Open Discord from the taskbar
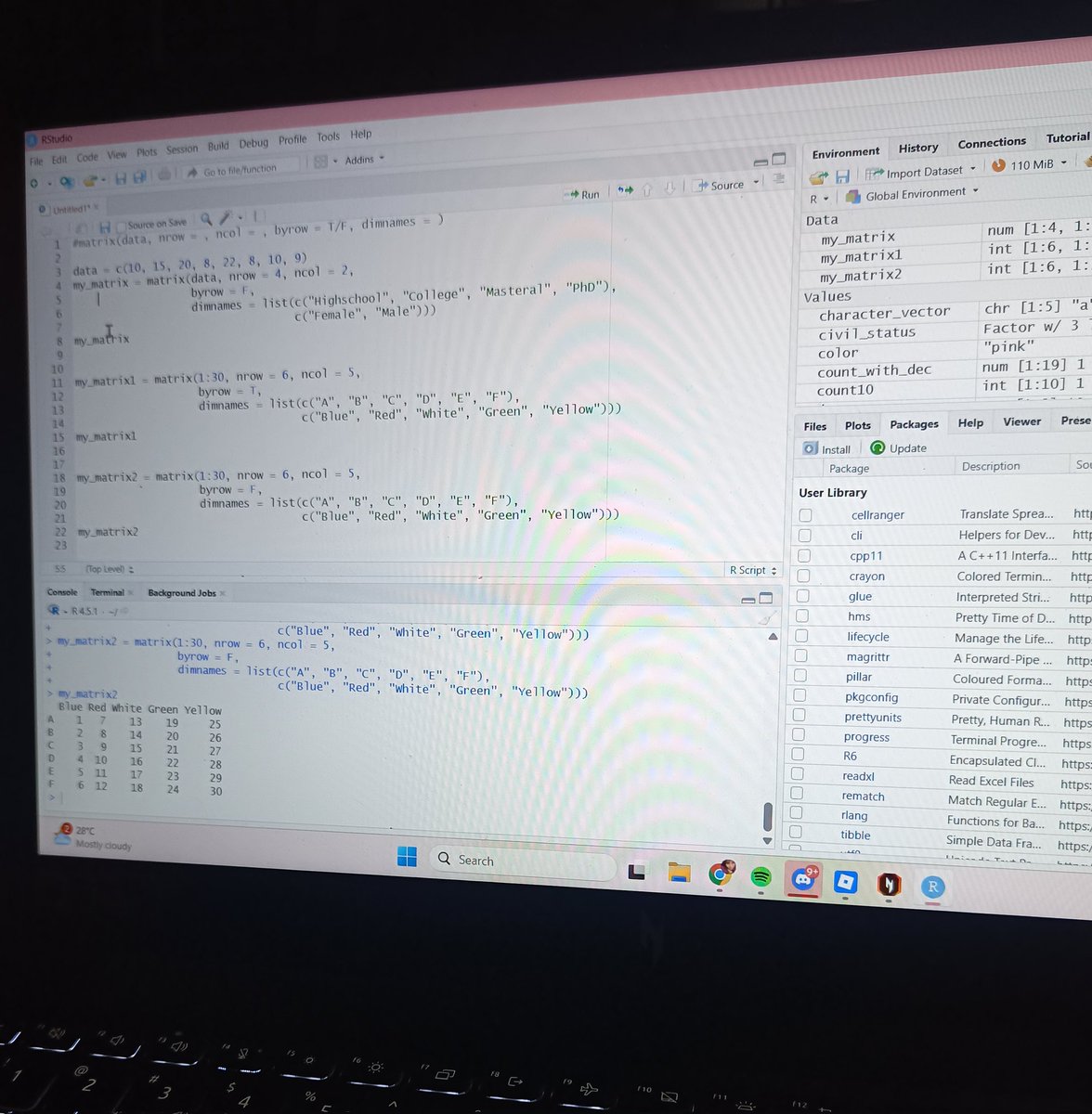The image size is (1092, 1114). coord(803,878)
